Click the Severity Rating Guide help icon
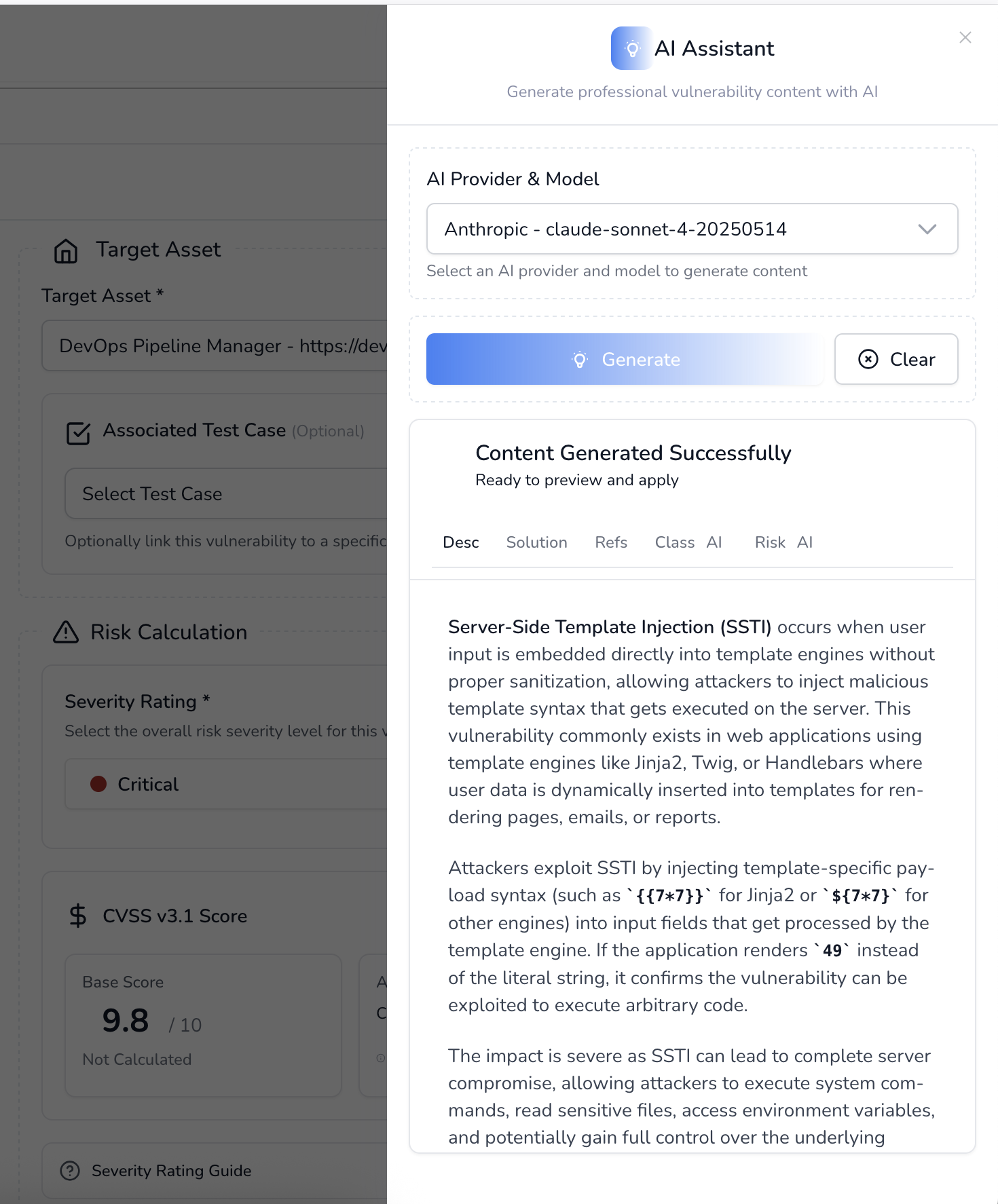Viewport: 998px width, 1204px height. pos(70,1171)
